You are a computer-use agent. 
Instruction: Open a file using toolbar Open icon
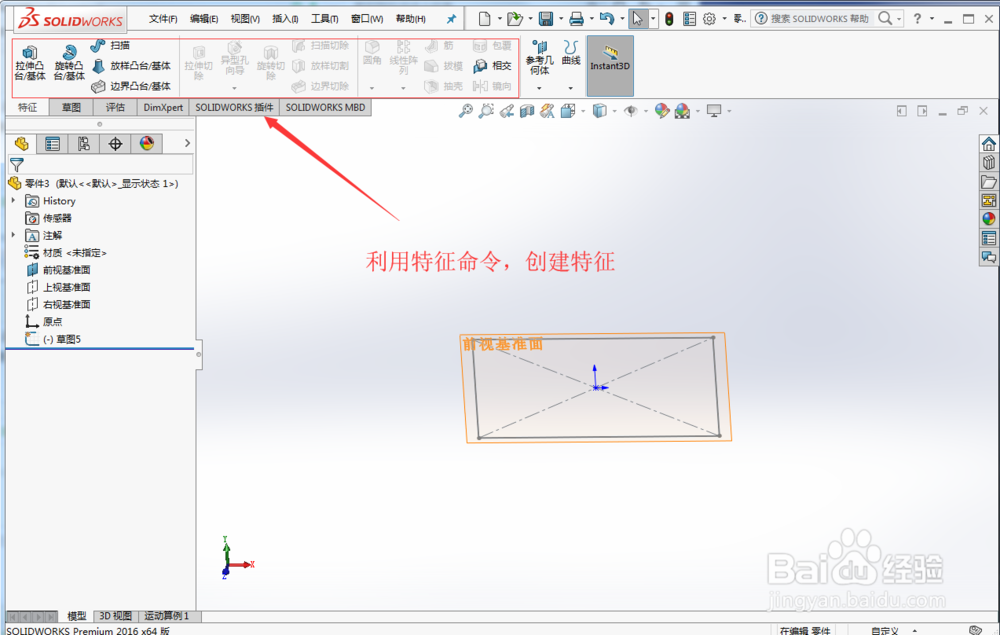pyautogui.click(x=514, y=19)
